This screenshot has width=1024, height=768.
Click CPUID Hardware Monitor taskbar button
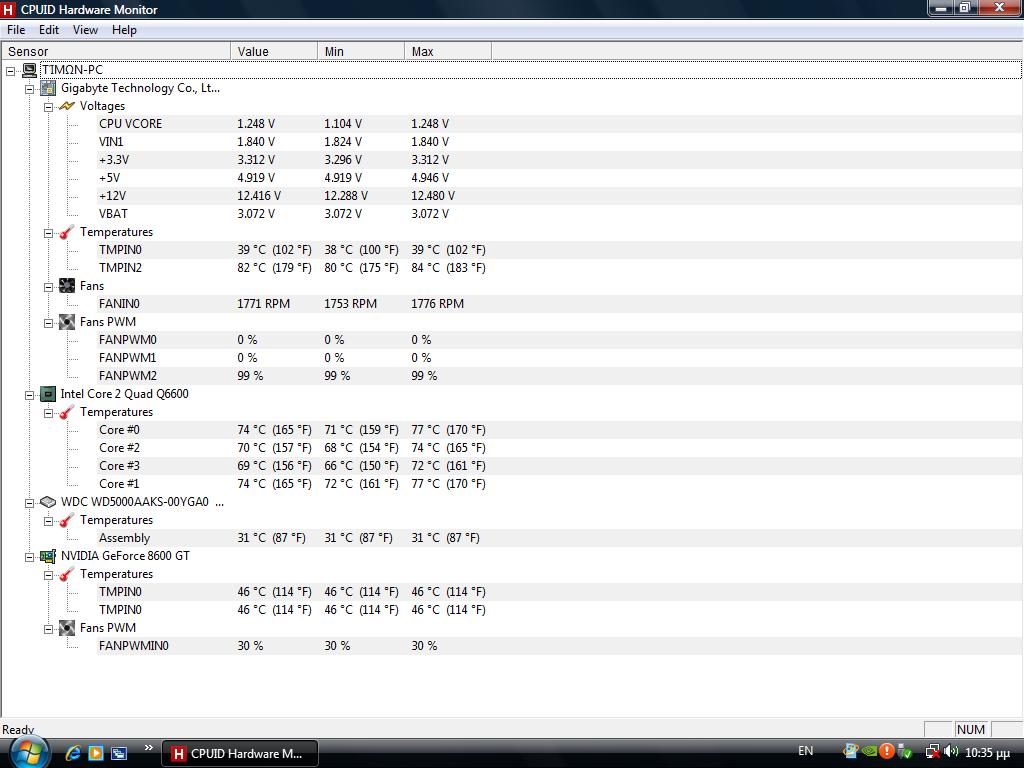click(x=240, y=754)
